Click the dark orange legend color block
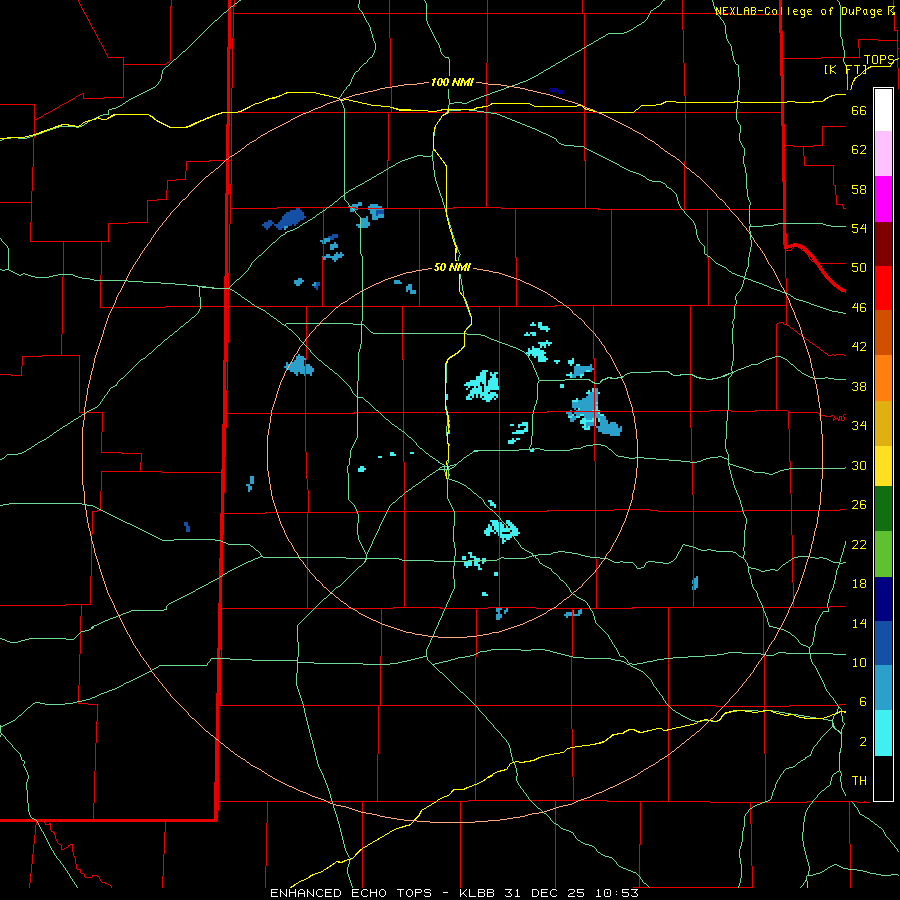This screenshot has width=900, height=900. pyautogui.click(x=883, y=333)
